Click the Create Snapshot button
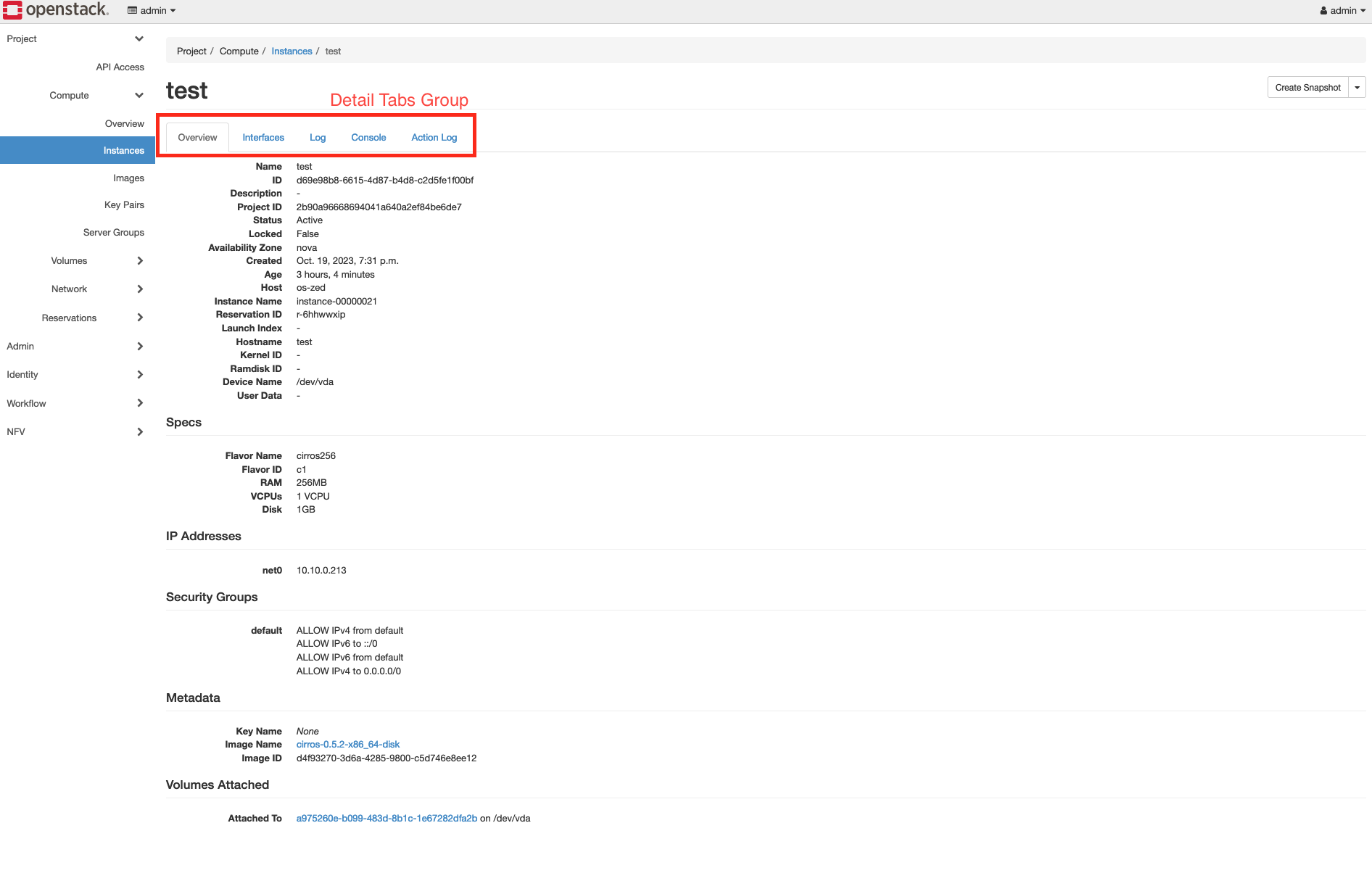 1307,88
